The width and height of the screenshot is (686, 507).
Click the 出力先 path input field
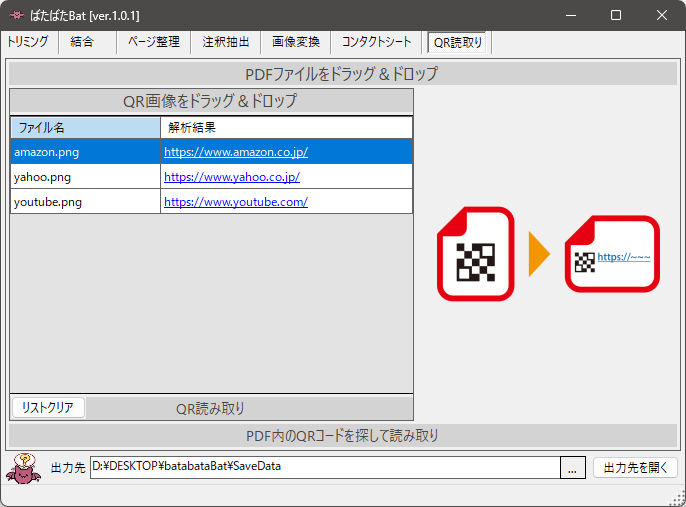[x=325, y=467]
